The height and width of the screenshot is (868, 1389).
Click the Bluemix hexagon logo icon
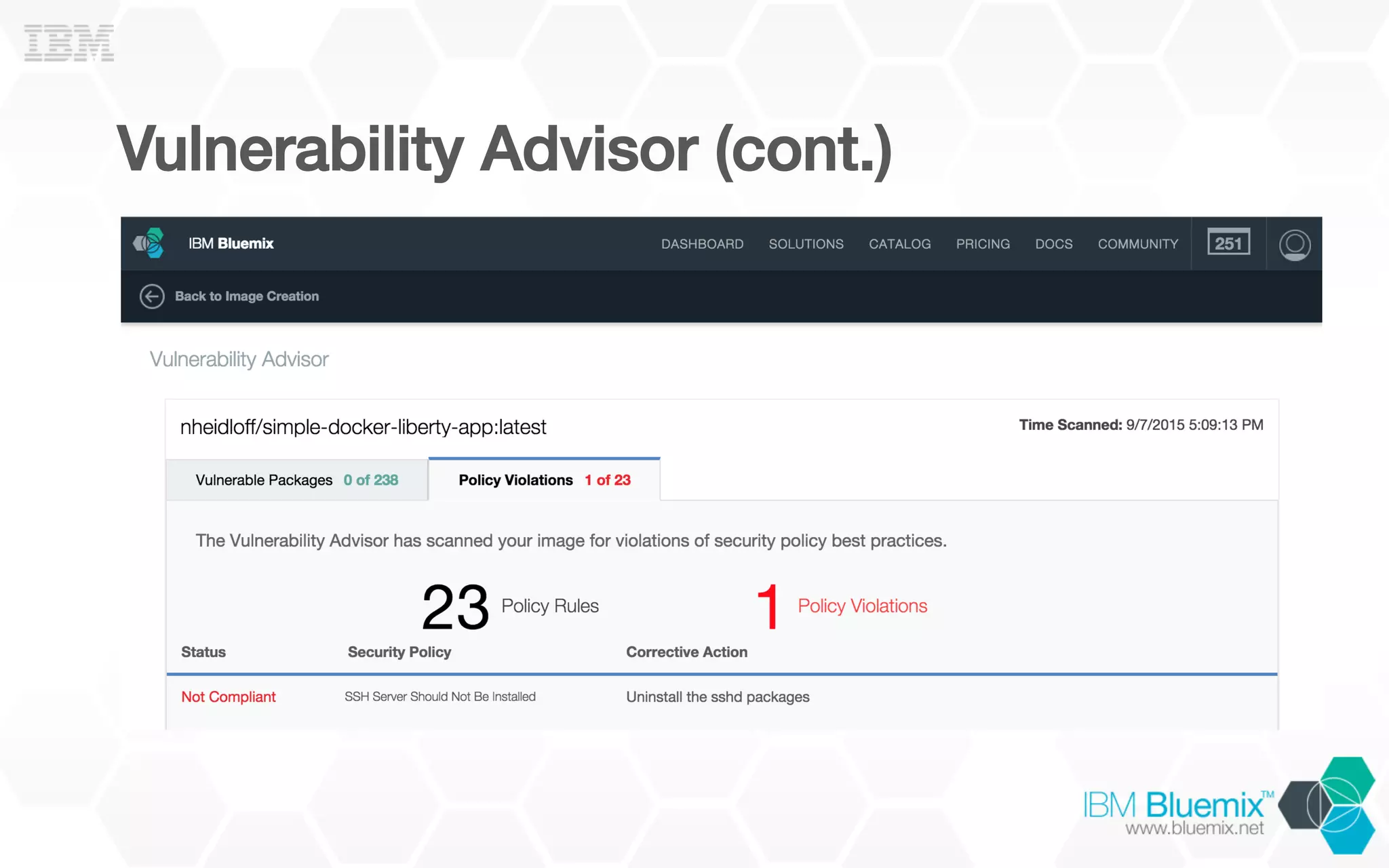[x=149, y=243]
